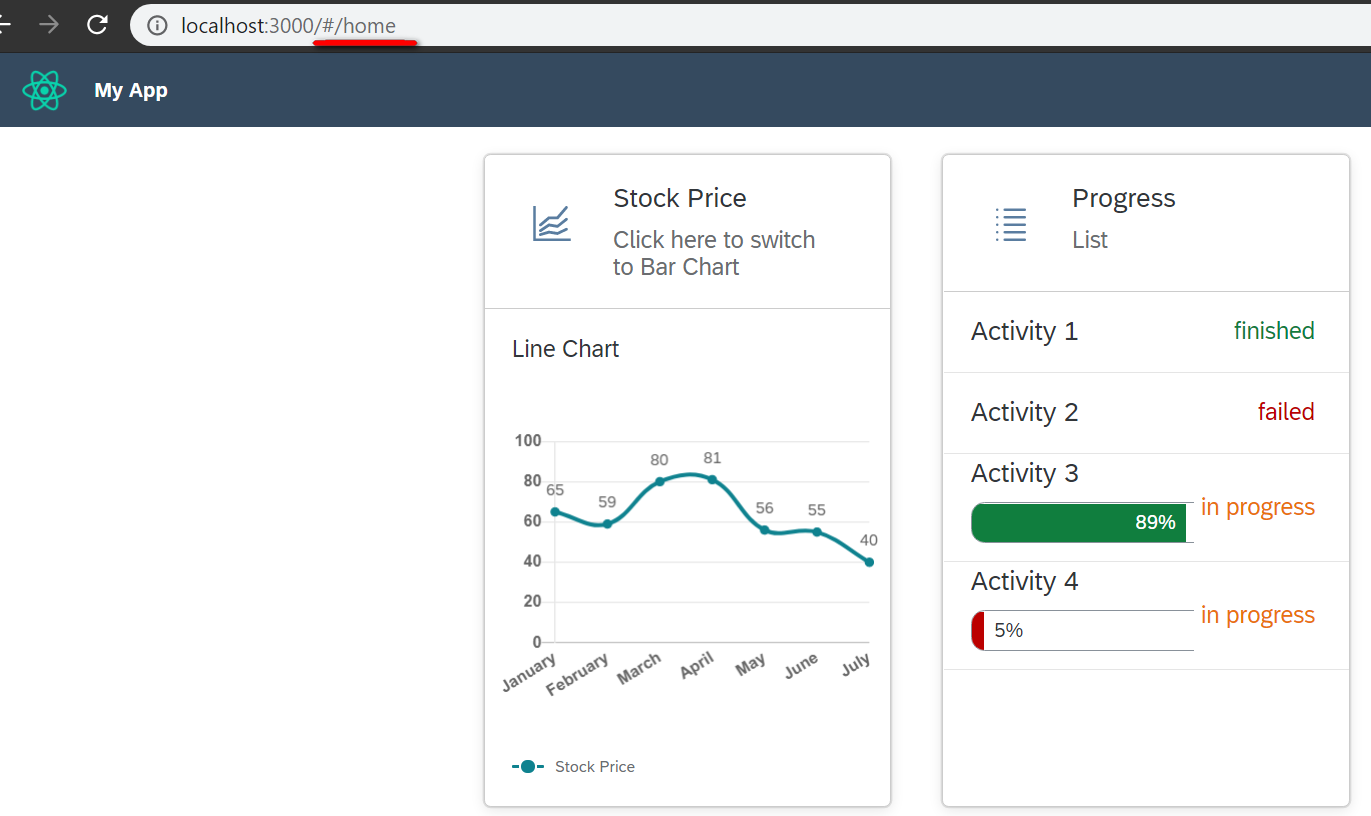Go forward with browser forward arrow

[x=48, y=25]
